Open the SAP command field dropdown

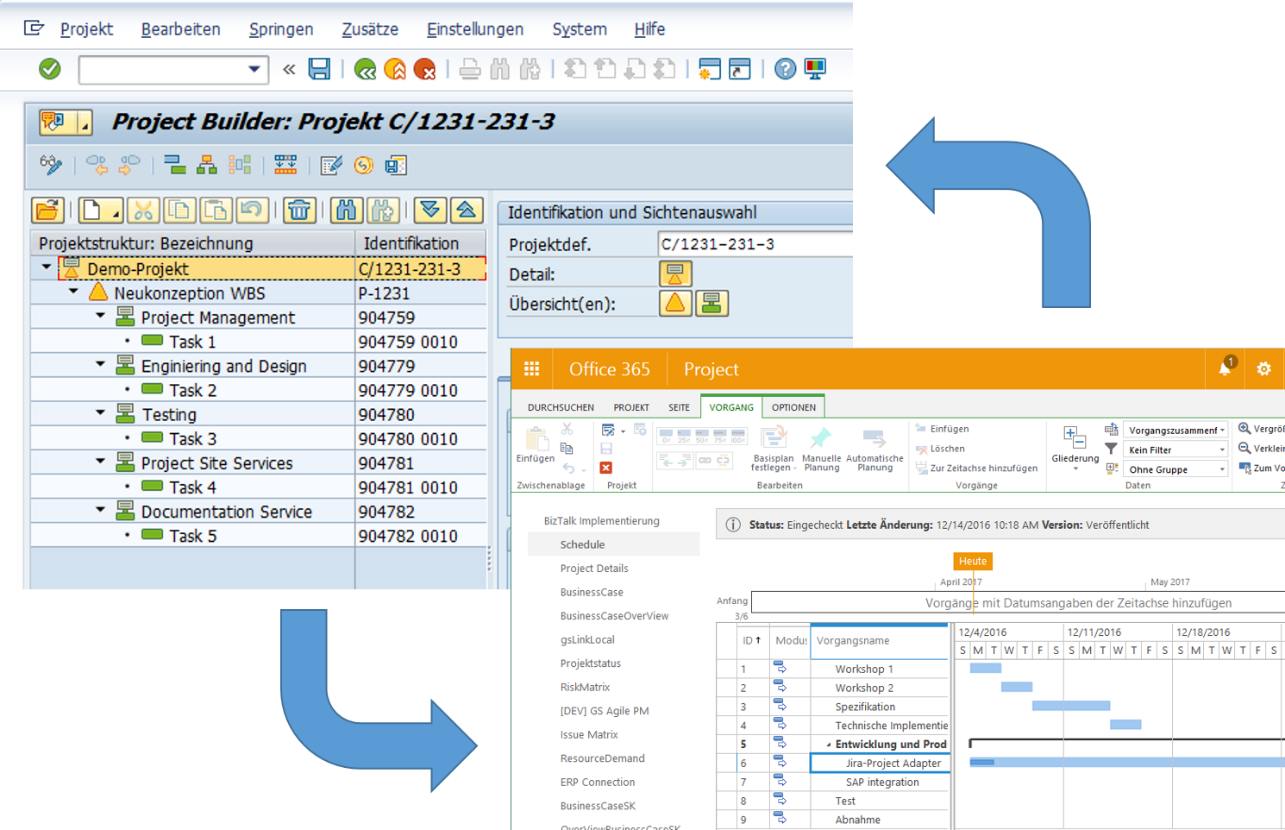pyautogui.click(x=255, y=69)
